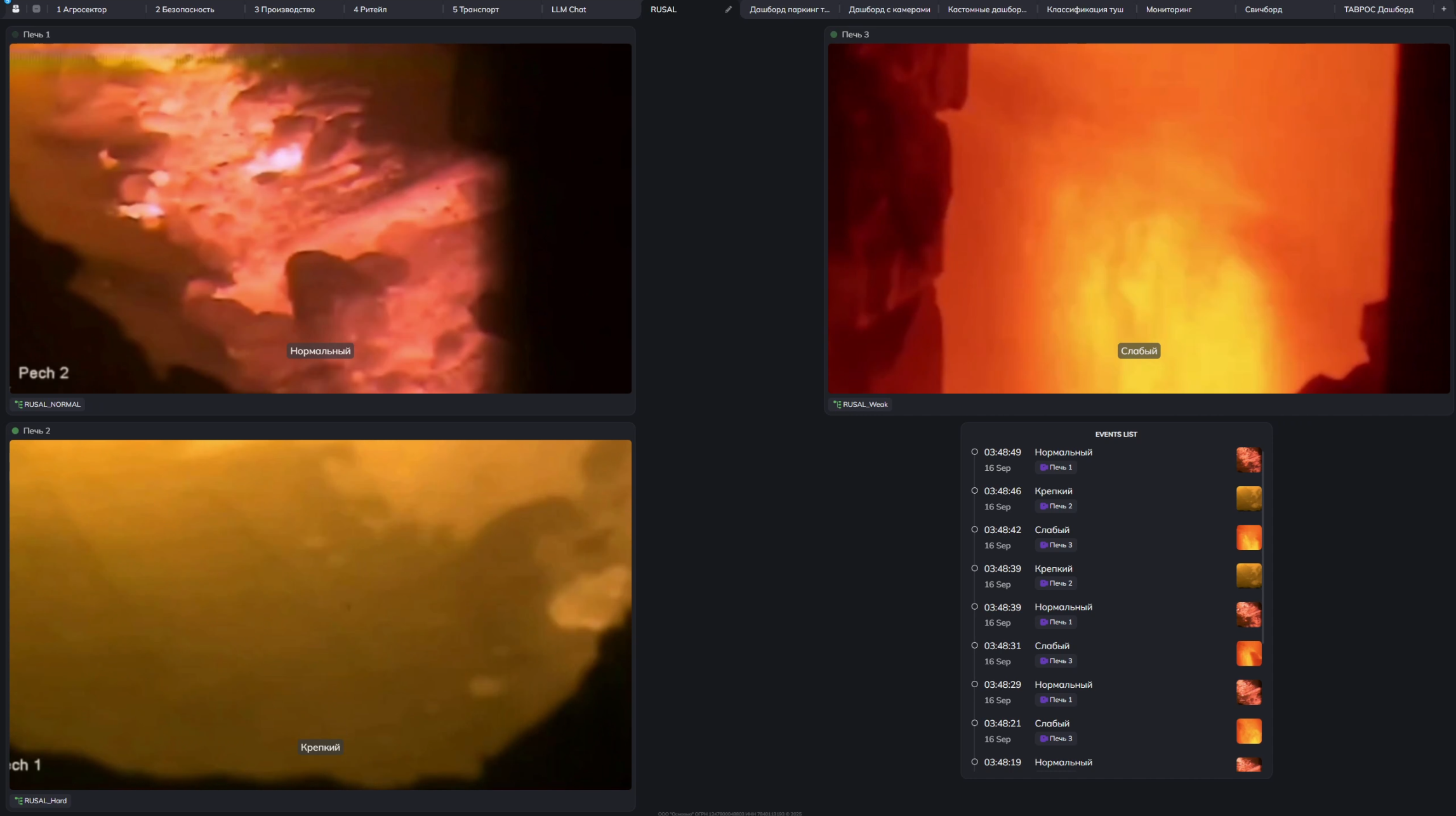
Task: Switch to 3 Производство tab
Action: tap(284, 10)
